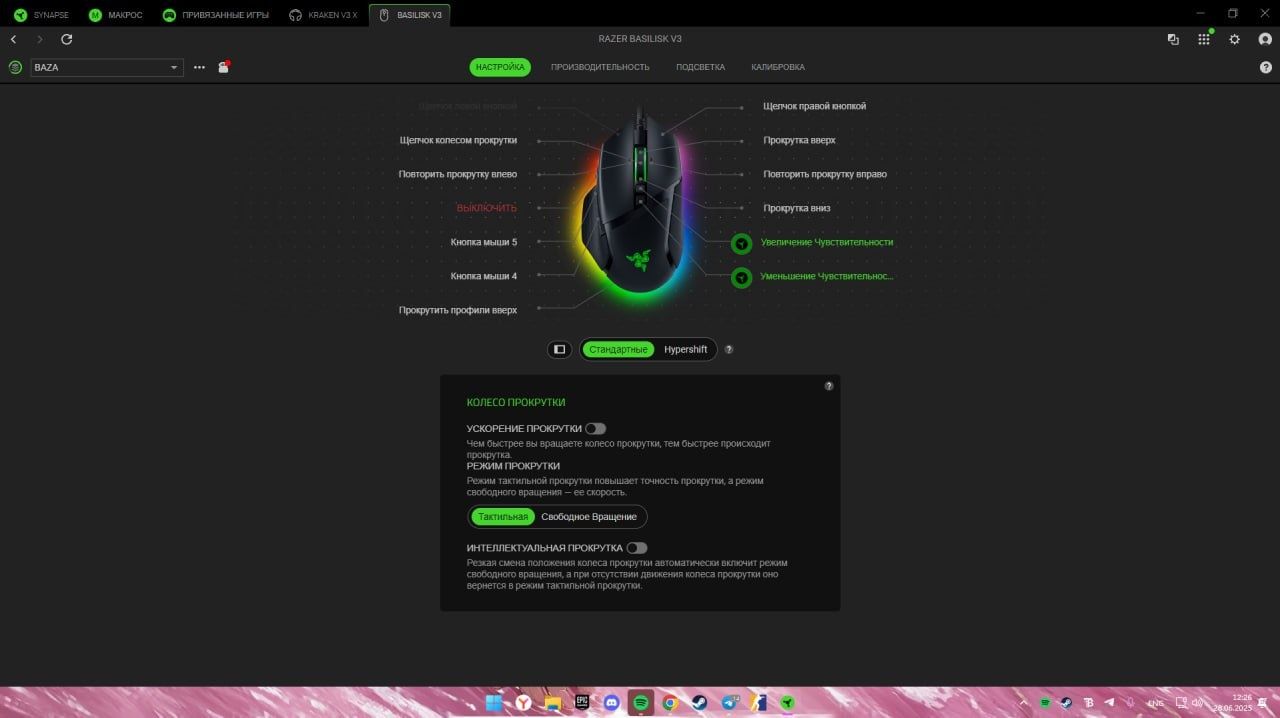The width and height of the screenshot is (1280, 718).
Task: Switch to Стандартные button mapping
Action: tap(619, 349)
